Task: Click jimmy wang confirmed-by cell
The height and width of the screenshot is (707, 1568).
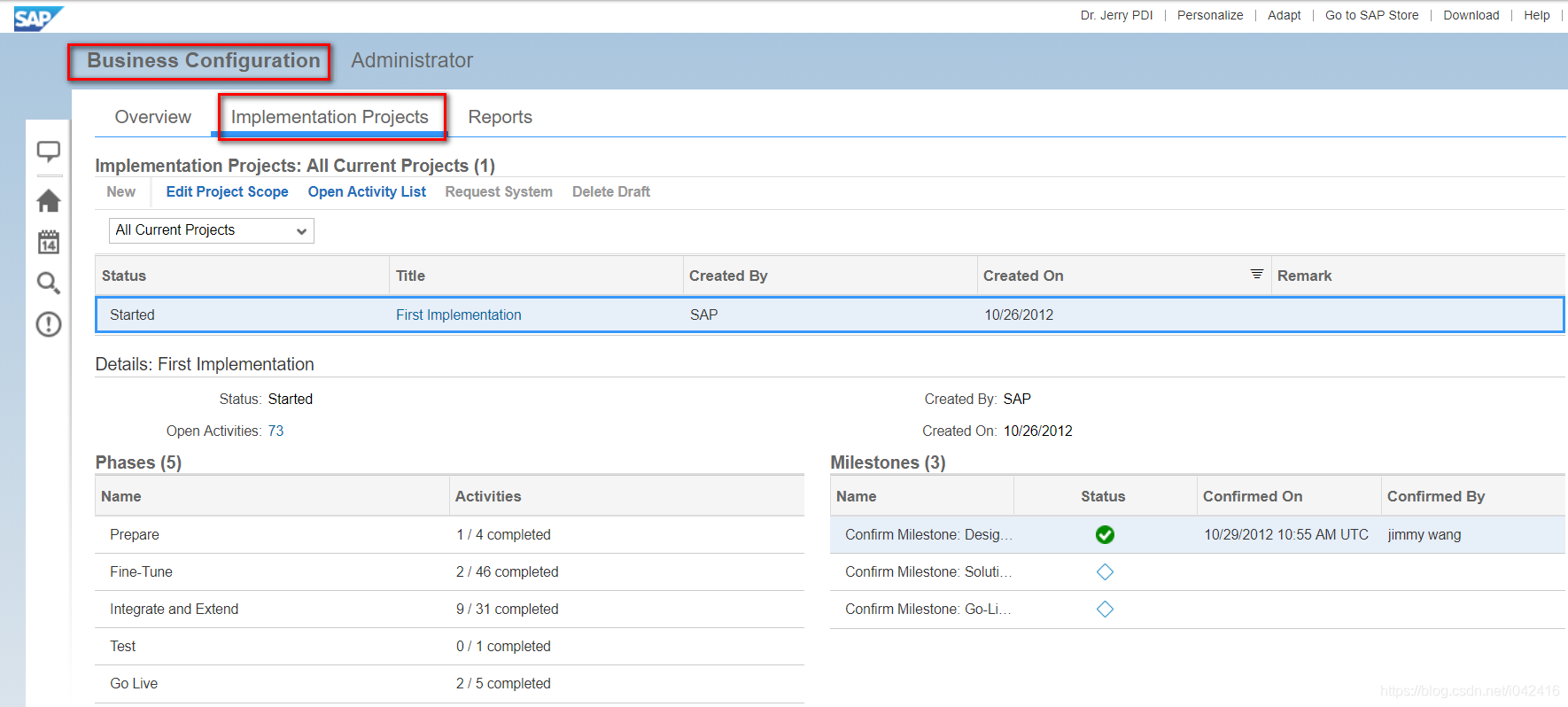Action: tap(1424, 534)
